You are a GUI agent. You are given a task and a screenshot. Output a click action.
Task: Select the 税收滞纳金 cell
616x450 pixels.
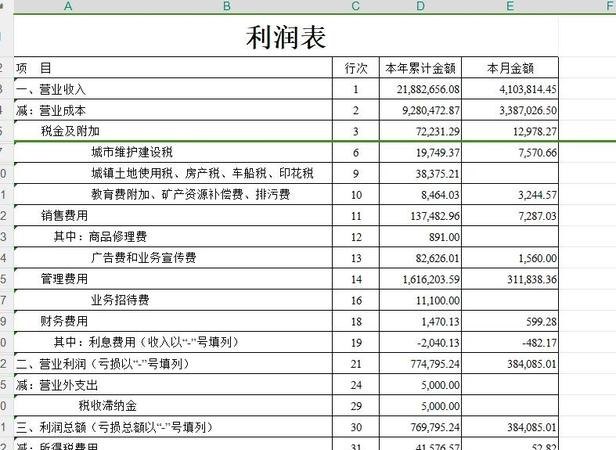point(173,406)
